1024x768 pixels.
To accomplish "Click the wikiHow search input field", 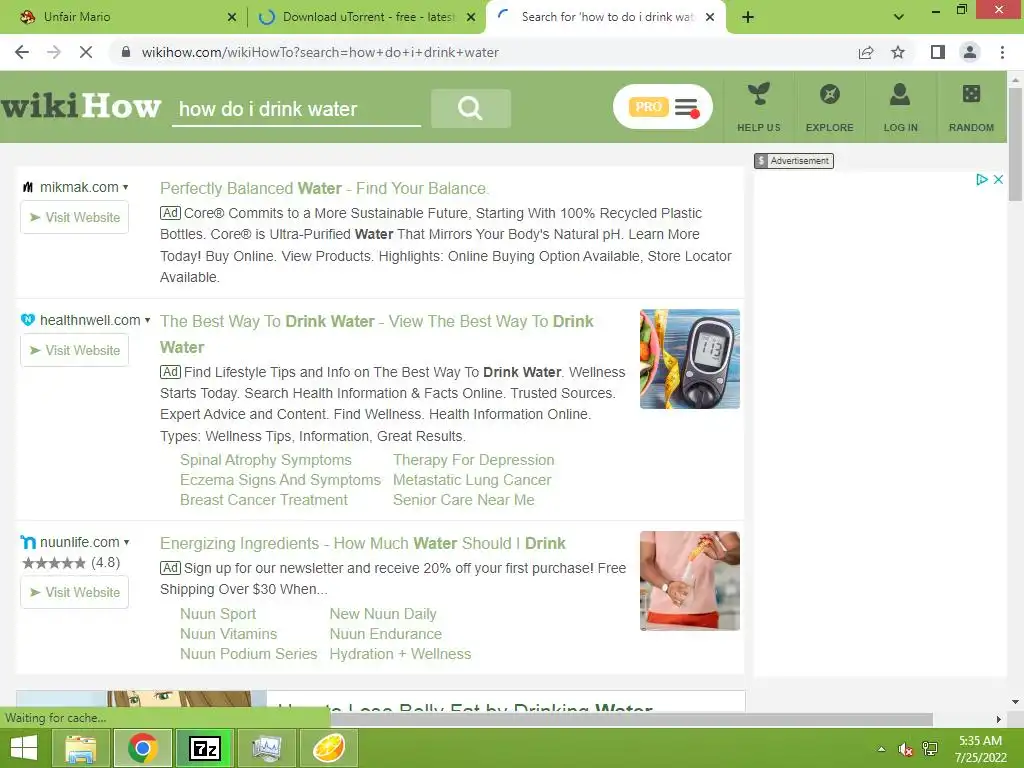I will tap(296, 108).
